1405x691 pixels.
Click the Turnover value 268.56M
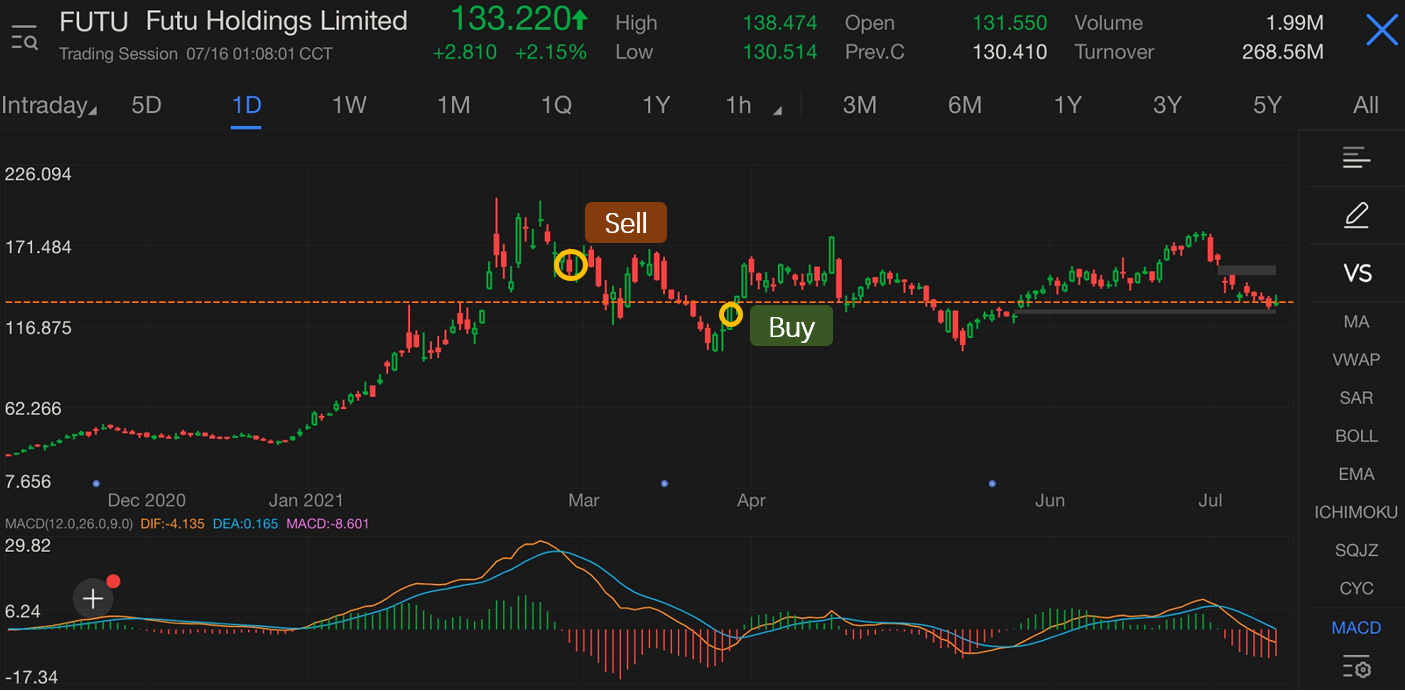1282,52
